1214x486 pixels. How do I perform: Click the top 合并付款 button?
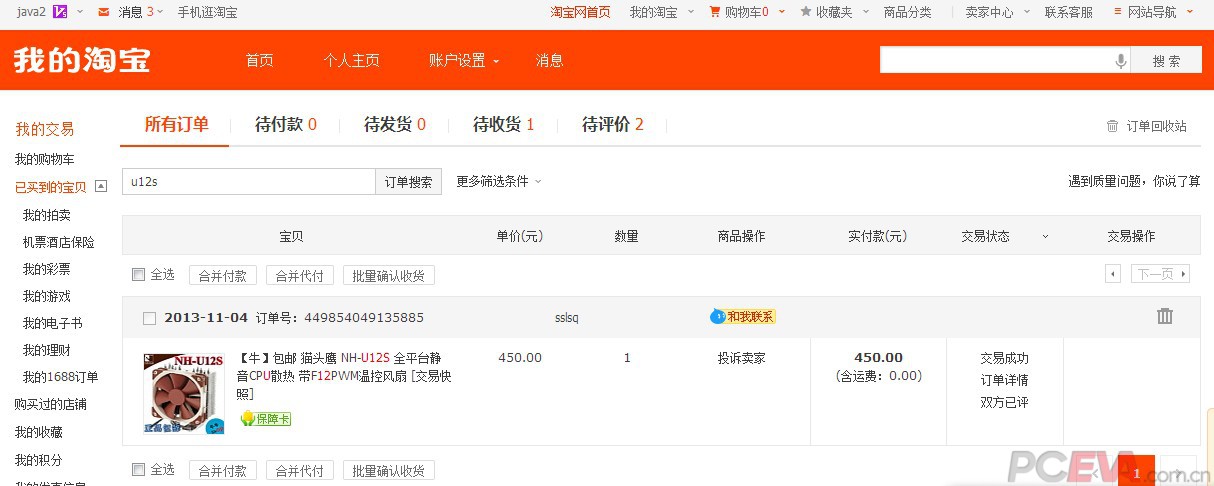(x=223, y=275)
